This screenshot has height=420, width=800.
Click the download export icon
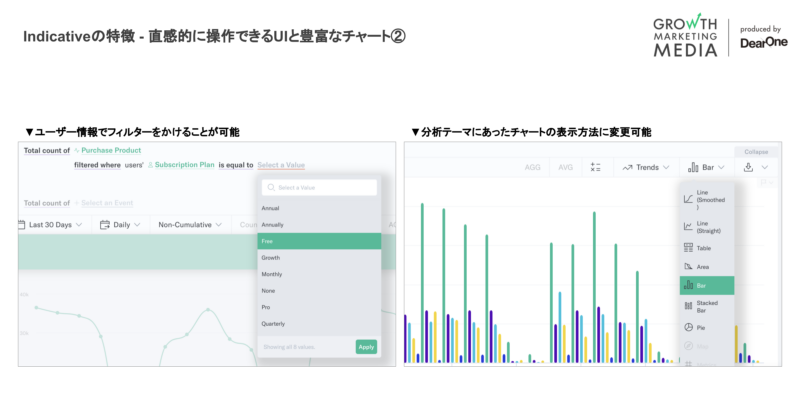click(x=748, y=167)
